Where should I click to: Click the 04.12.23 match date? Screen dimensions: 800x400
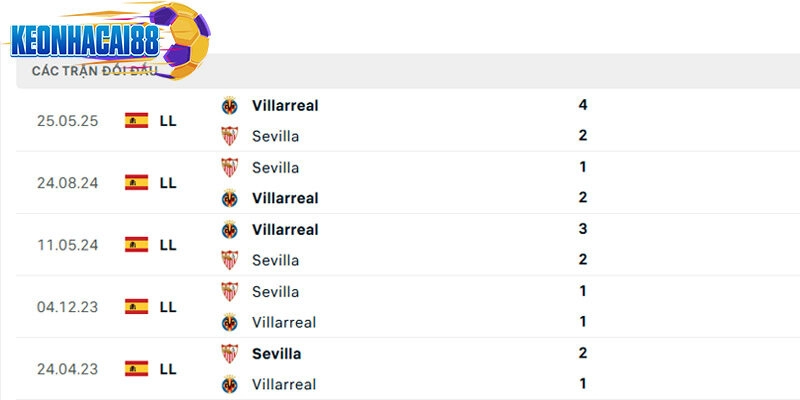(x=68, y=306)
